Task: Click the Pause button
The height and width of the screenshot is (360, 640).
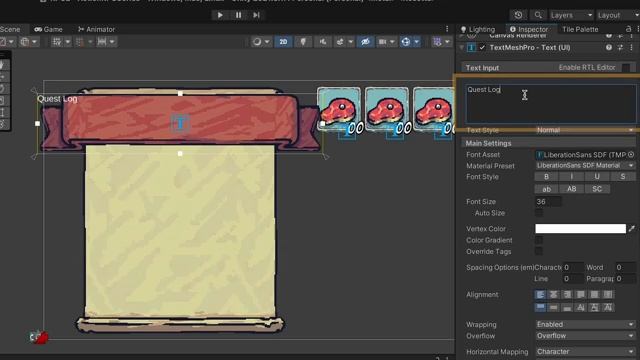Action: click(238, 15)
